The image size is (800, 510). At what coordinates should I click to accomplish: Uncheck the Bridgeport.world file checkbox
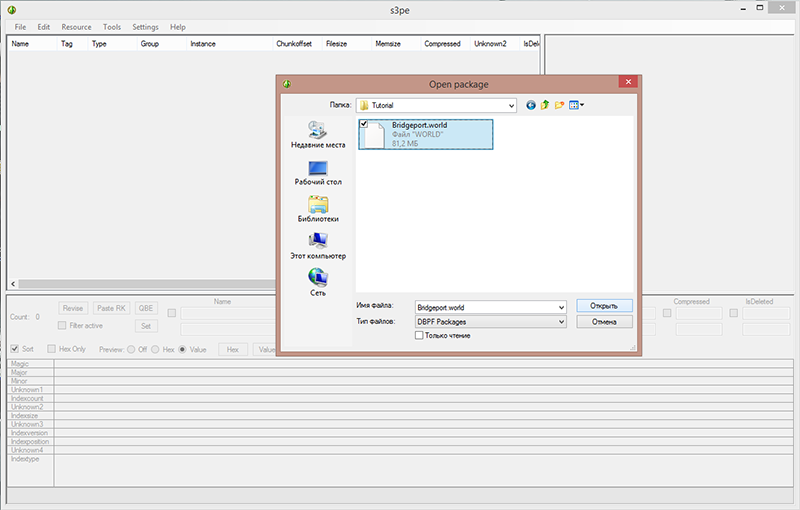(x=364, y=124)
